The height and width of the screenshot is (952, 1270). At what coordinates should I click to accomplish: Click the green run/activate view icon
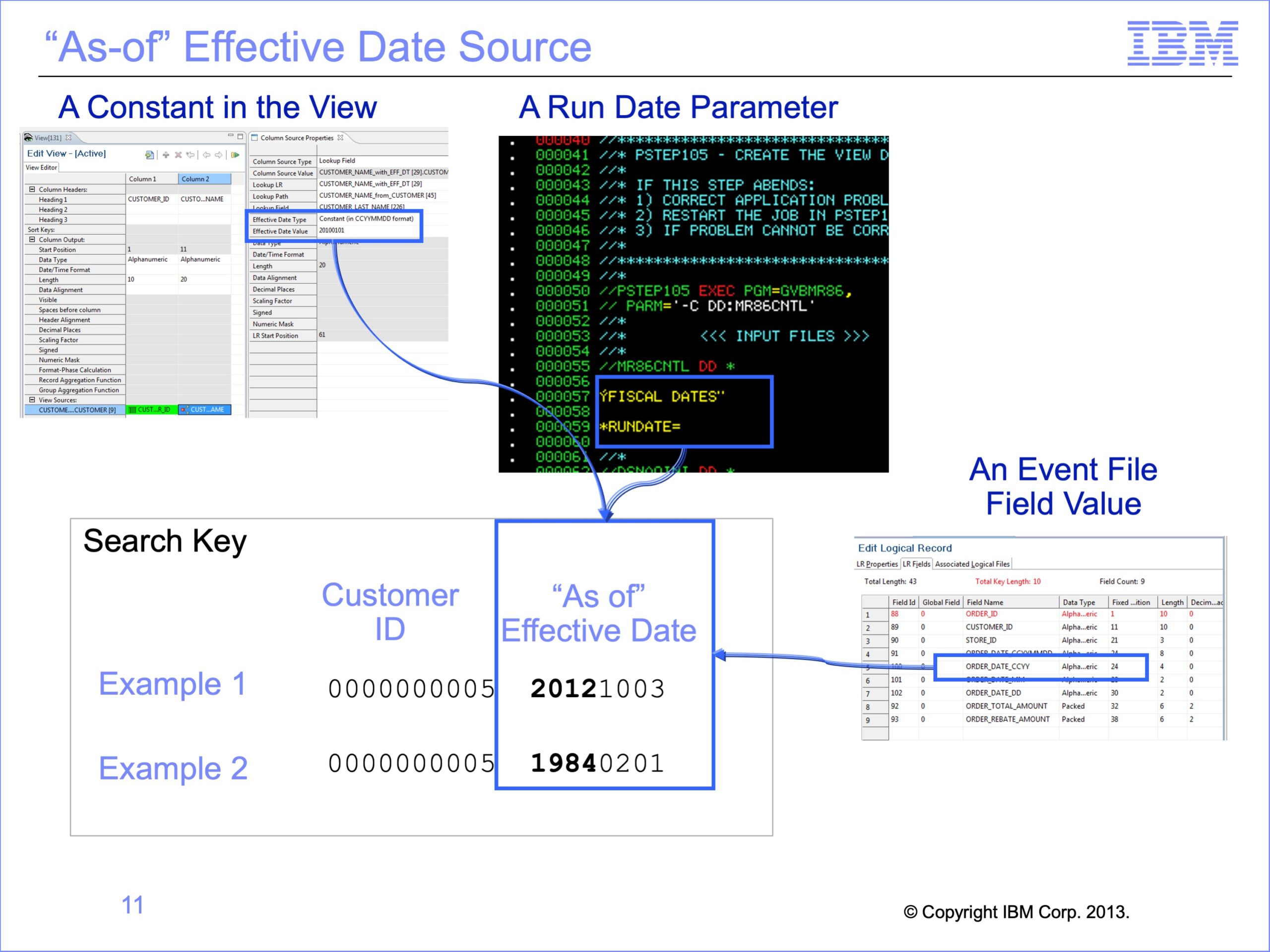point(236,155)
